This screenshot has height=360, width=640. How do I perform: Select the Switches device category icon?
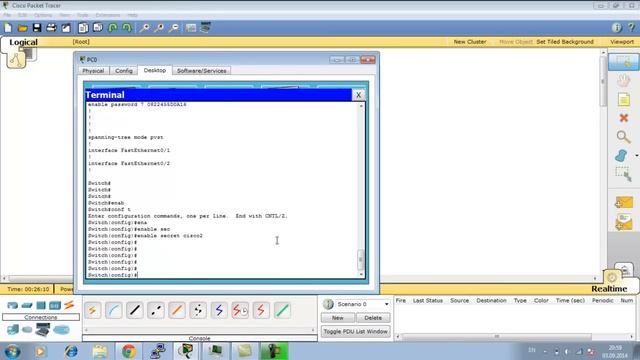[x=27, y=305]
